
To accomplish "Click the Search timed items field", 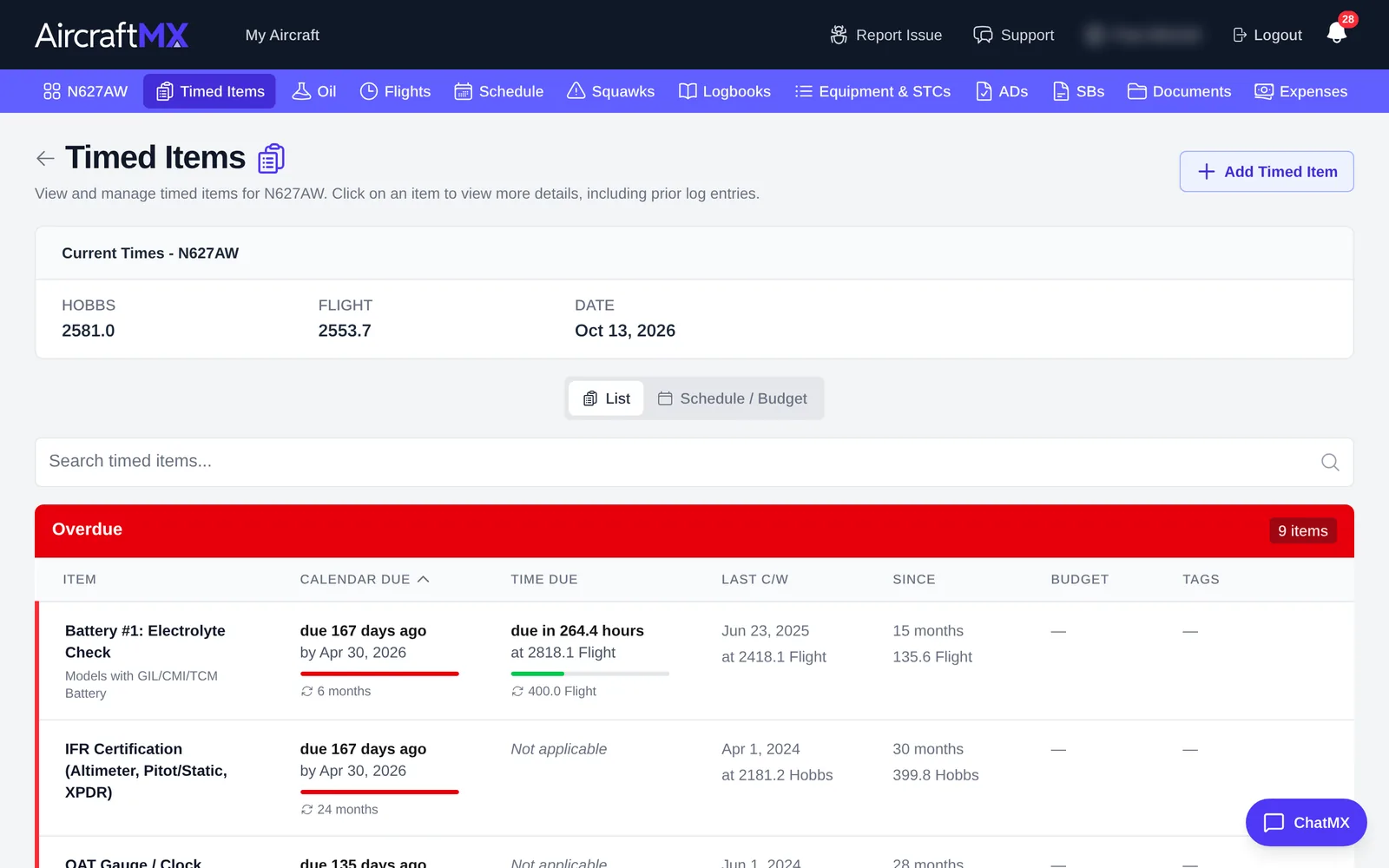I will point(694,462).
